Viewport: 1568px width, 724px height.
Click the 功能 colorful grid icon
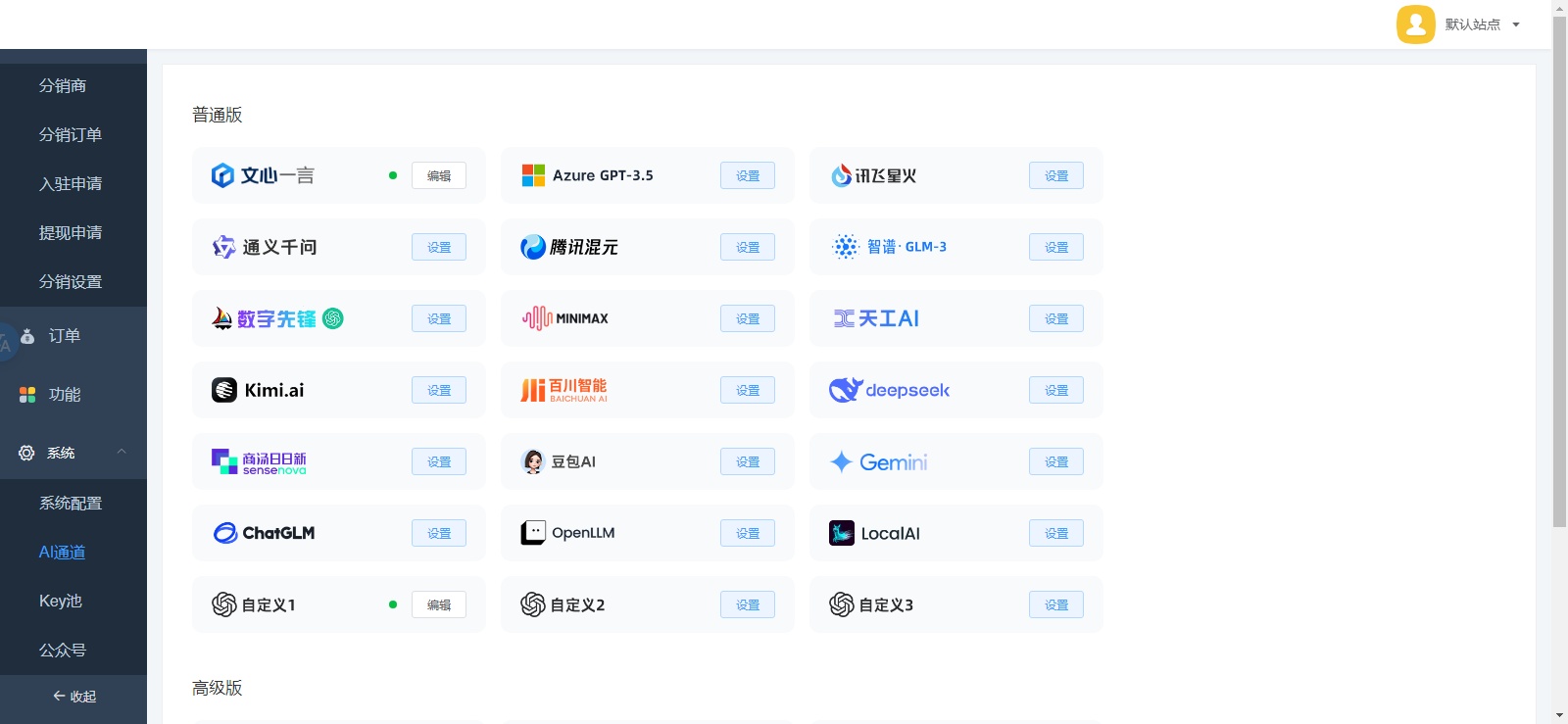[x=27, y=395]
